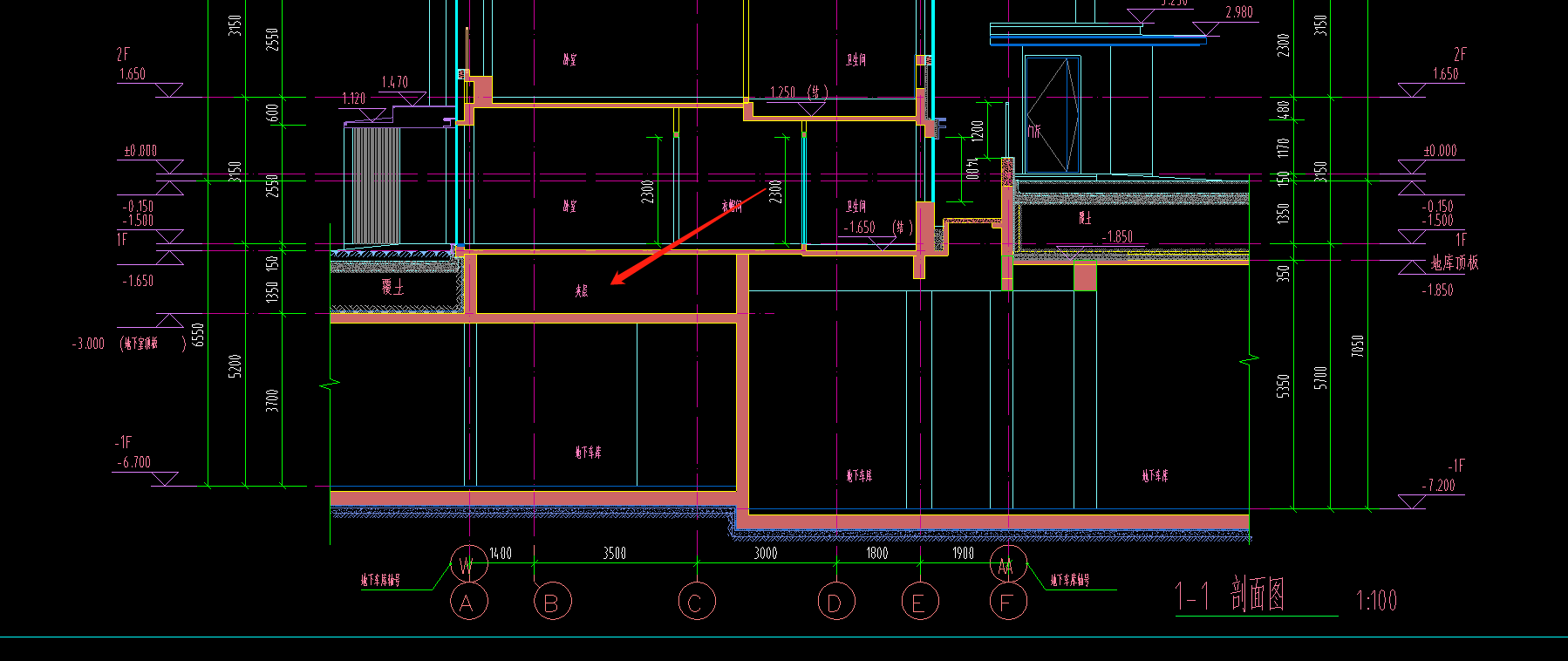Select axis bubble D

pyautogui.click(x=835, y=602)
